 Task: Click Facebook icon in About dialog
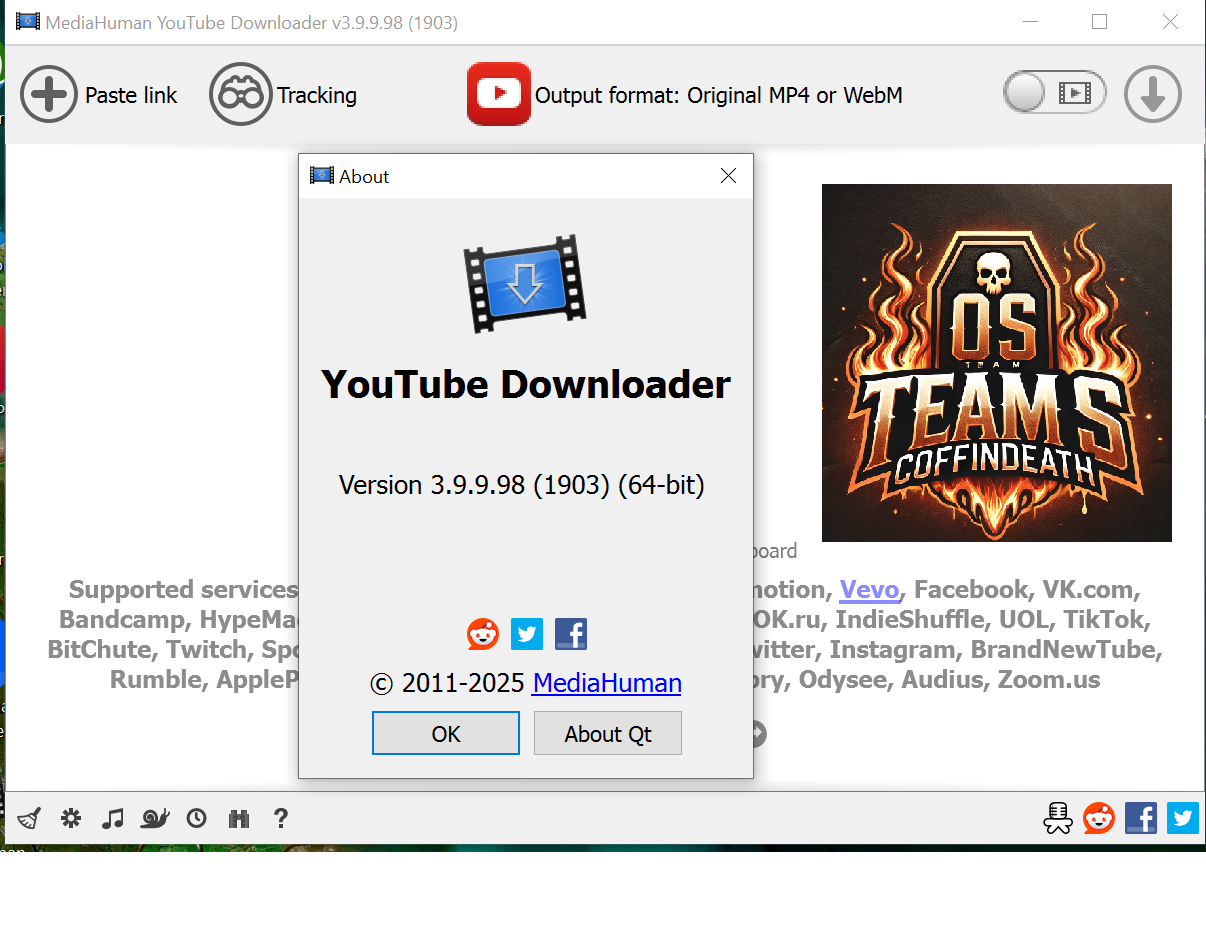click(x=571, y=634)
